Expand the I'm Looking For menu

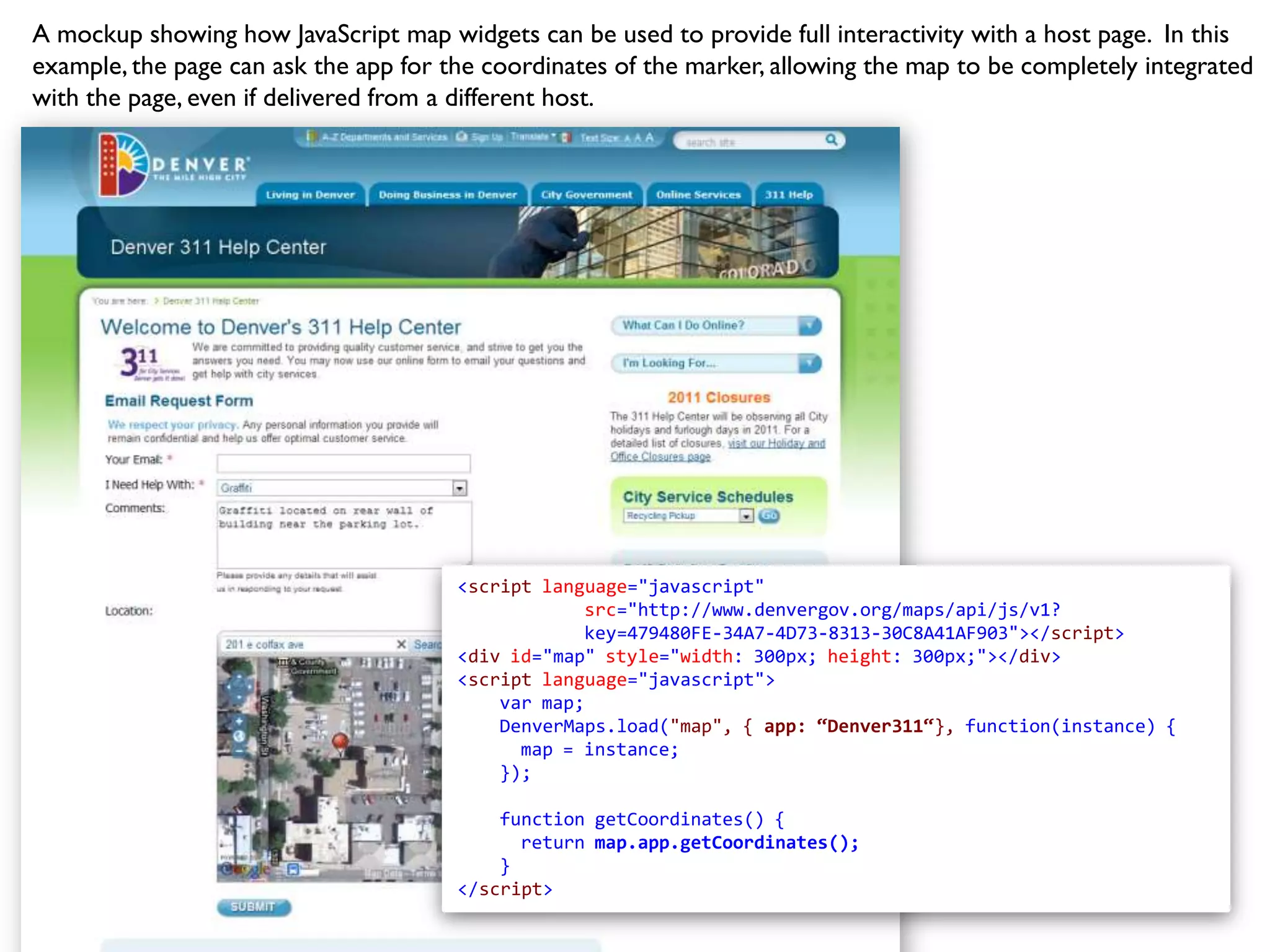(x=809, y=363)
